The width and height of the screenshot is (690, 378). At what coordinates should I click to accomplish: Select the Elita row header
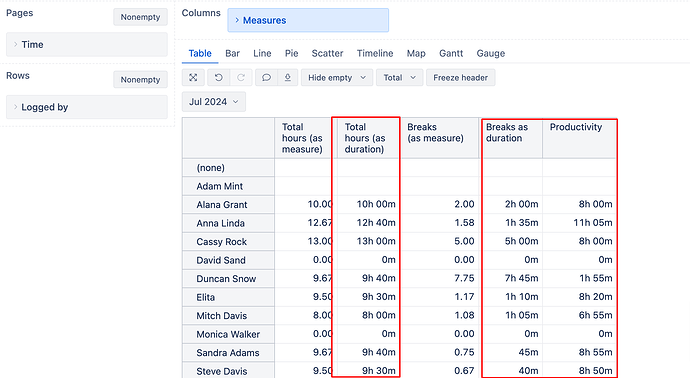tap(228, 297)
